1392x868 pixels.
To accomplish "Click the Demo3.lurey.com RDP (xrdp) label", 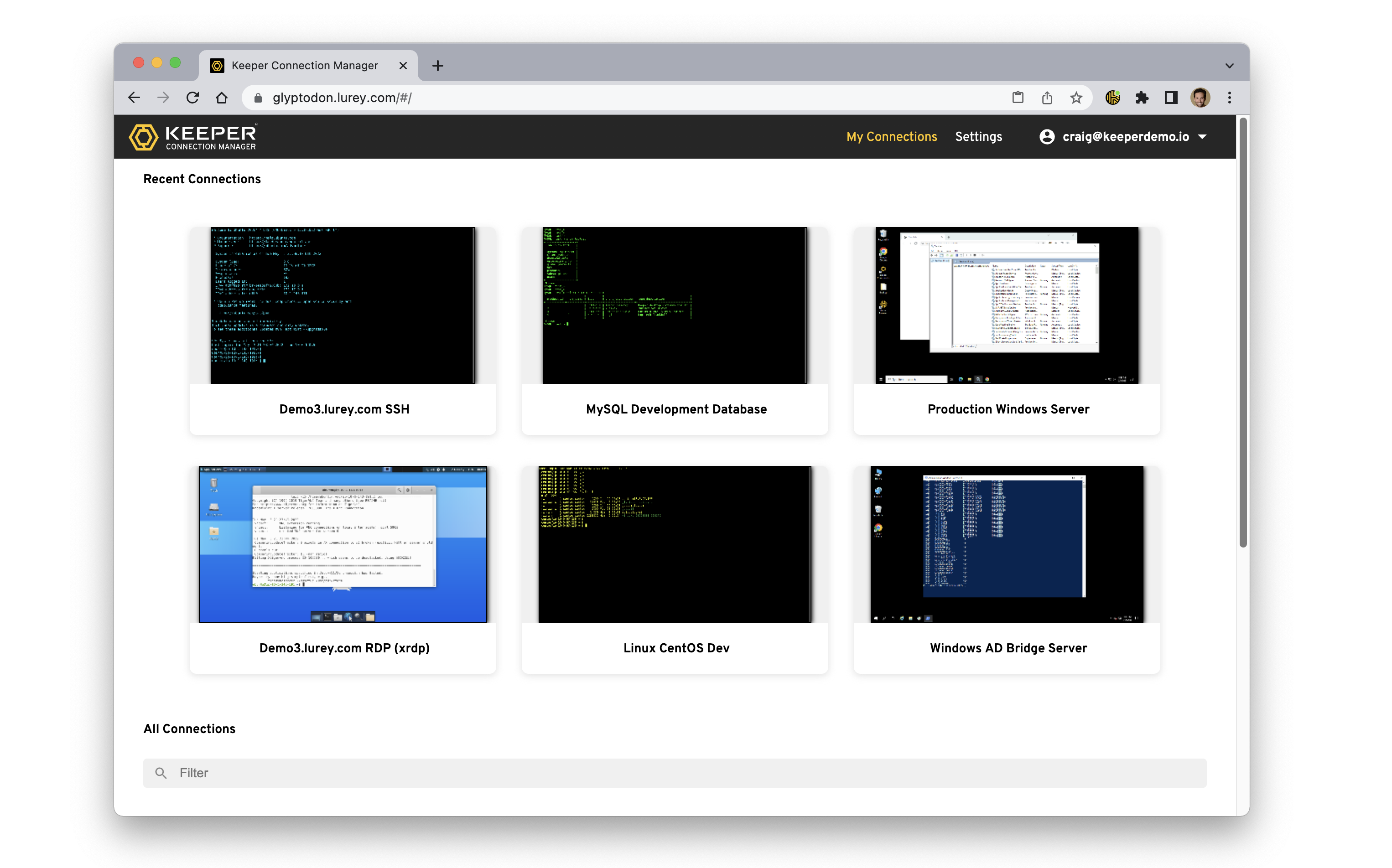I will [344, 648].
